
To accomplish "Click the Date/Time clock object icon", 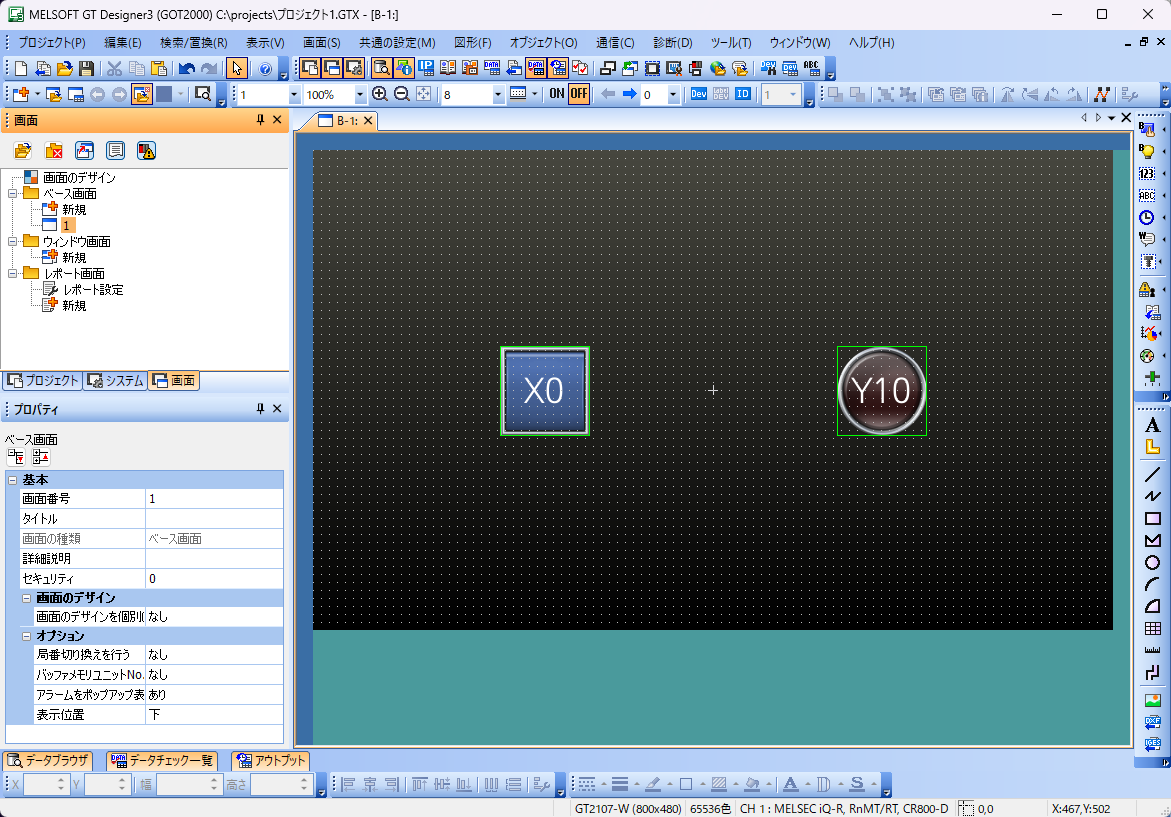I will pos(1148,217).
